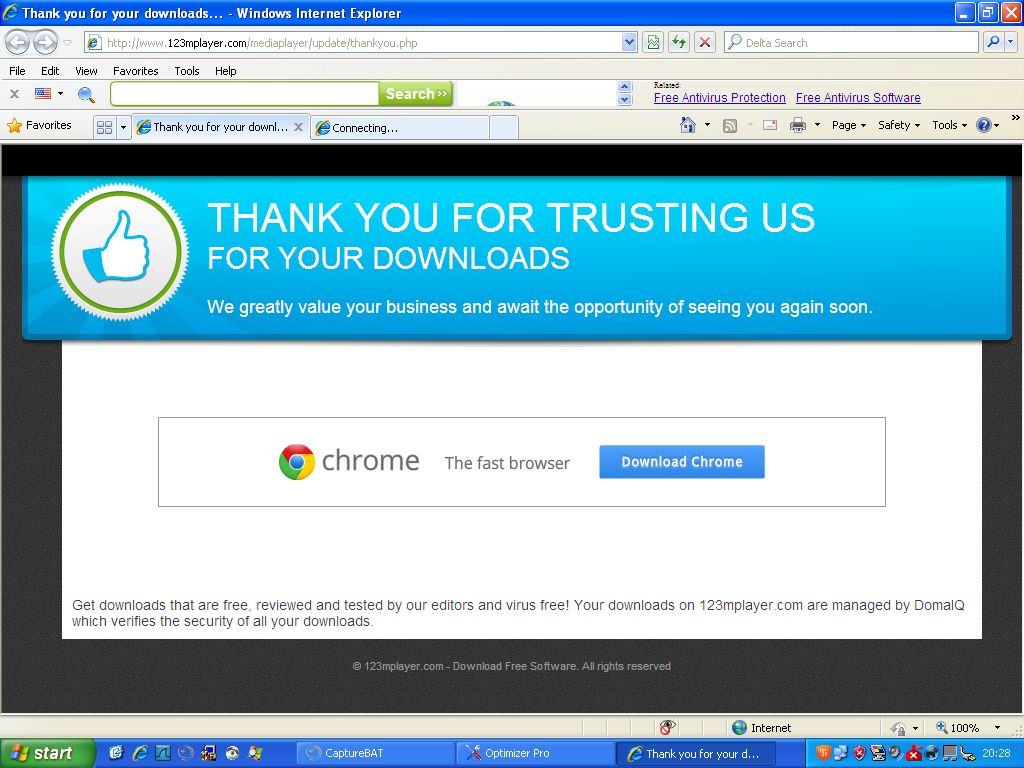
Task: Open the Free Antivirus Software link
Action: point(858,98)
